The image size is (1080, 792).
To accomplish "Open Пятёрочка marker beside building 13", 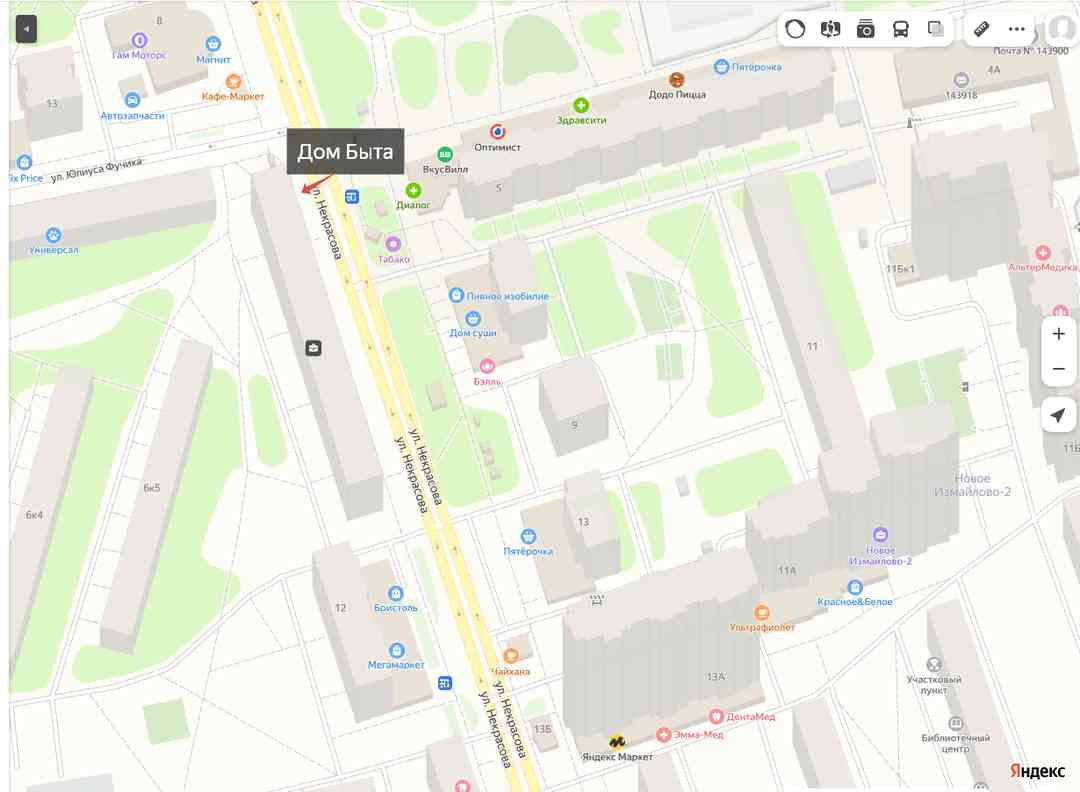I will tap(528, 536).
